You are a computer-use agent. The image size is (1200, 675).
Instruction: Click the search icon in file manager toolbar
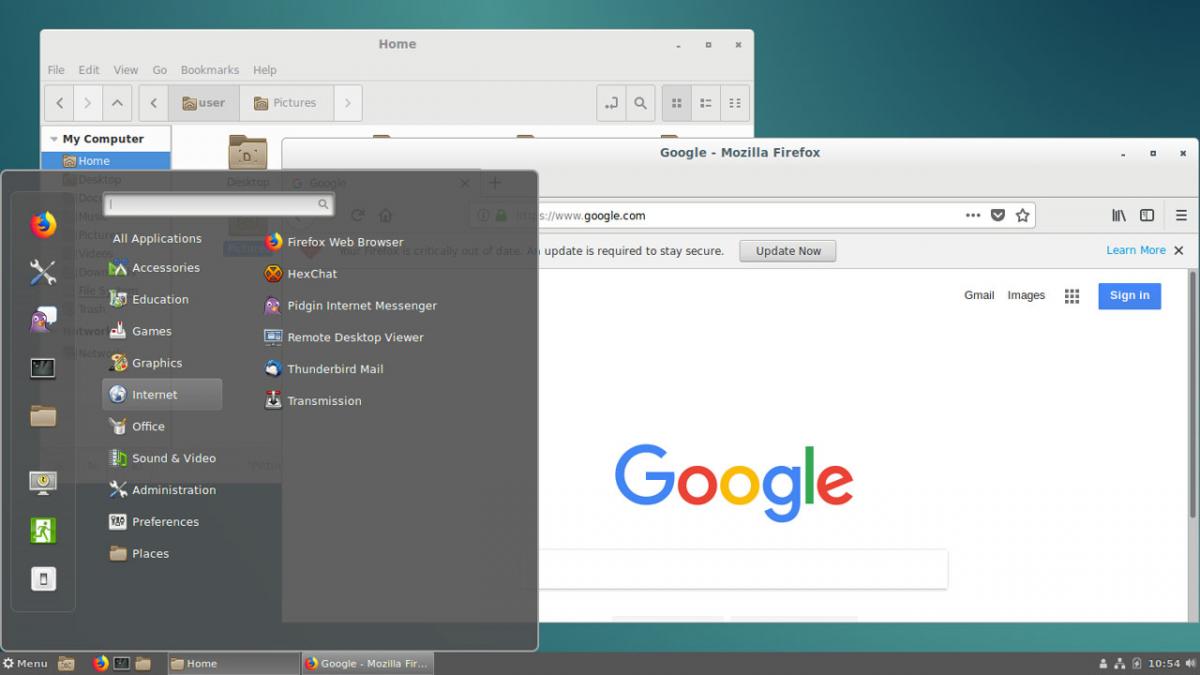click(641, 103)
